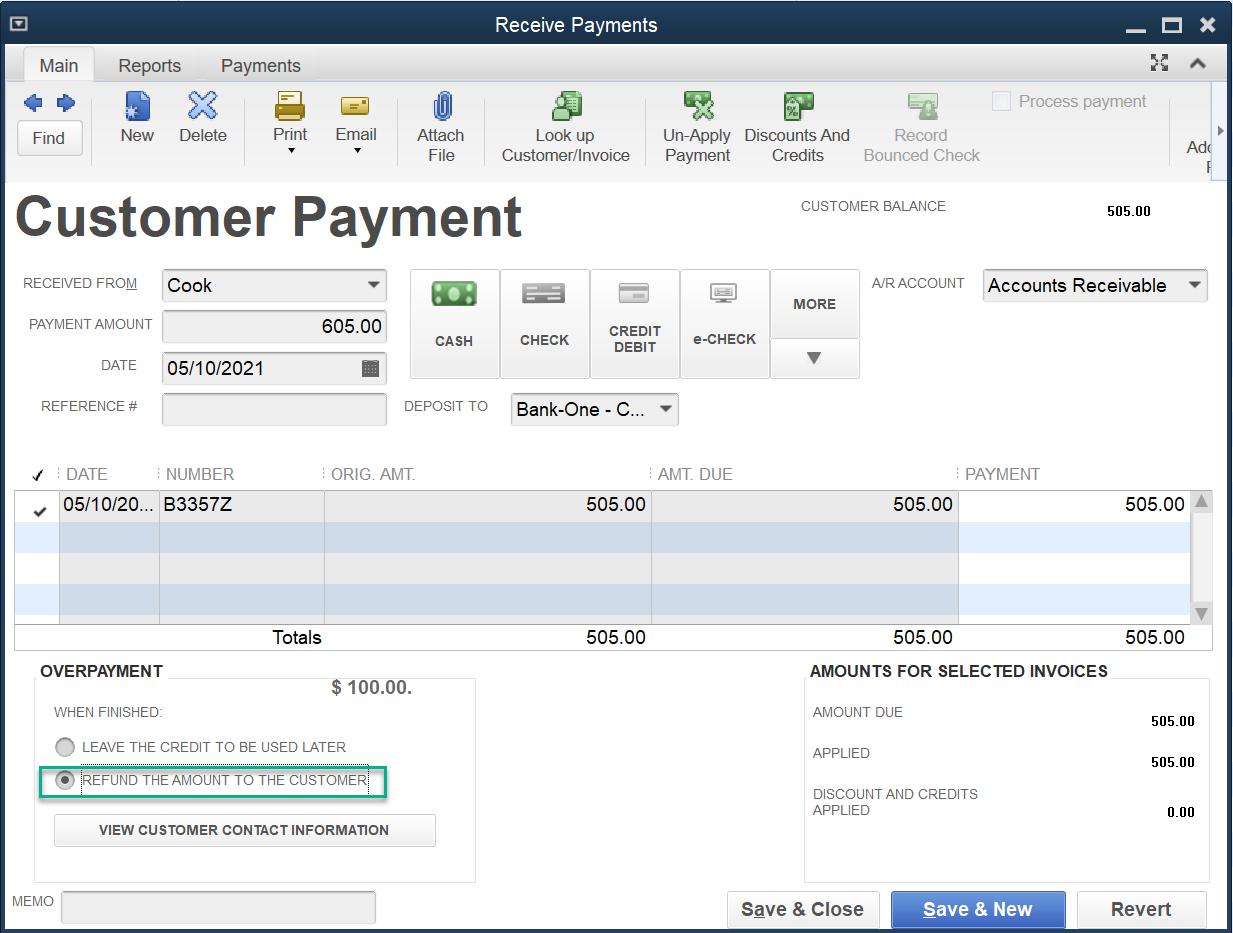Enable the Process payment checkbox

coord(1001,100)
